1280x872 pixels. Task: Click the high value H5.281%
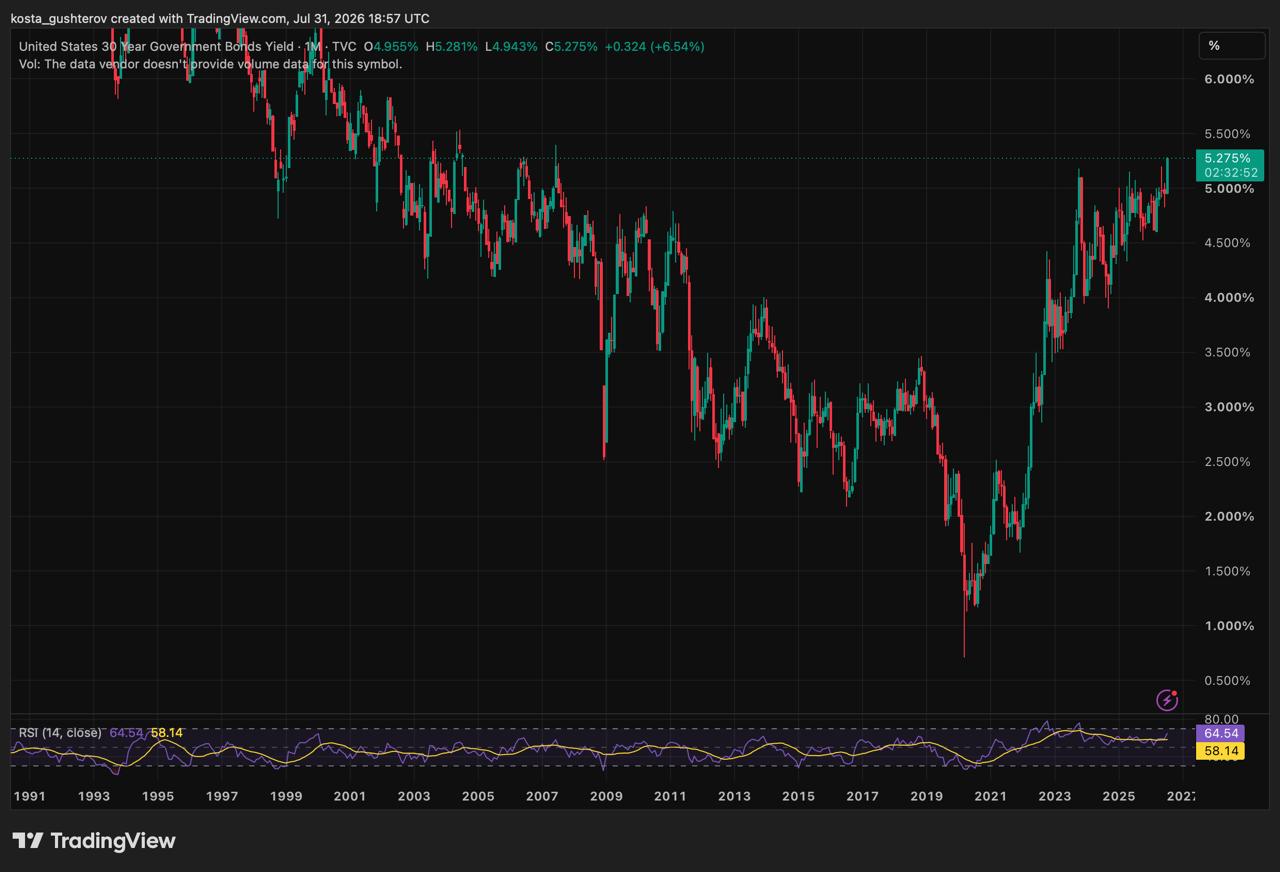pos(453,46)
